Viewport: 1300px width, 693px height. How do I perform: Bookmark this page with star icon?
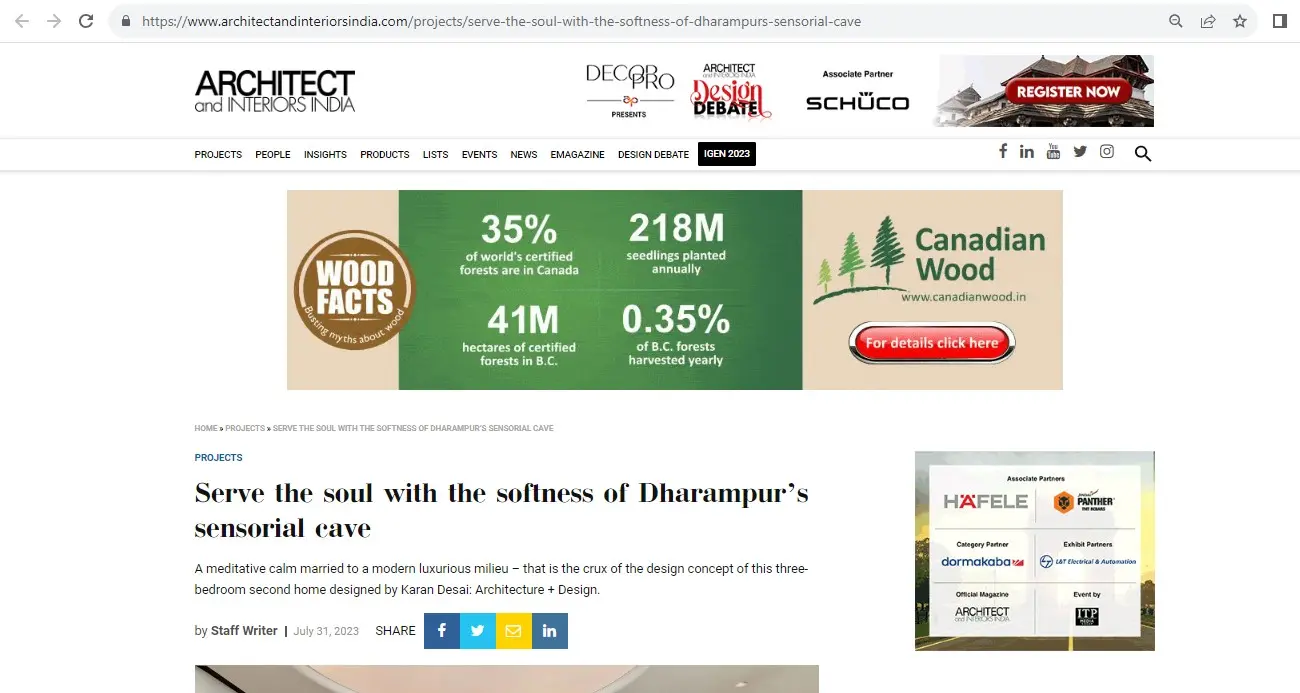coord(1240,21)
